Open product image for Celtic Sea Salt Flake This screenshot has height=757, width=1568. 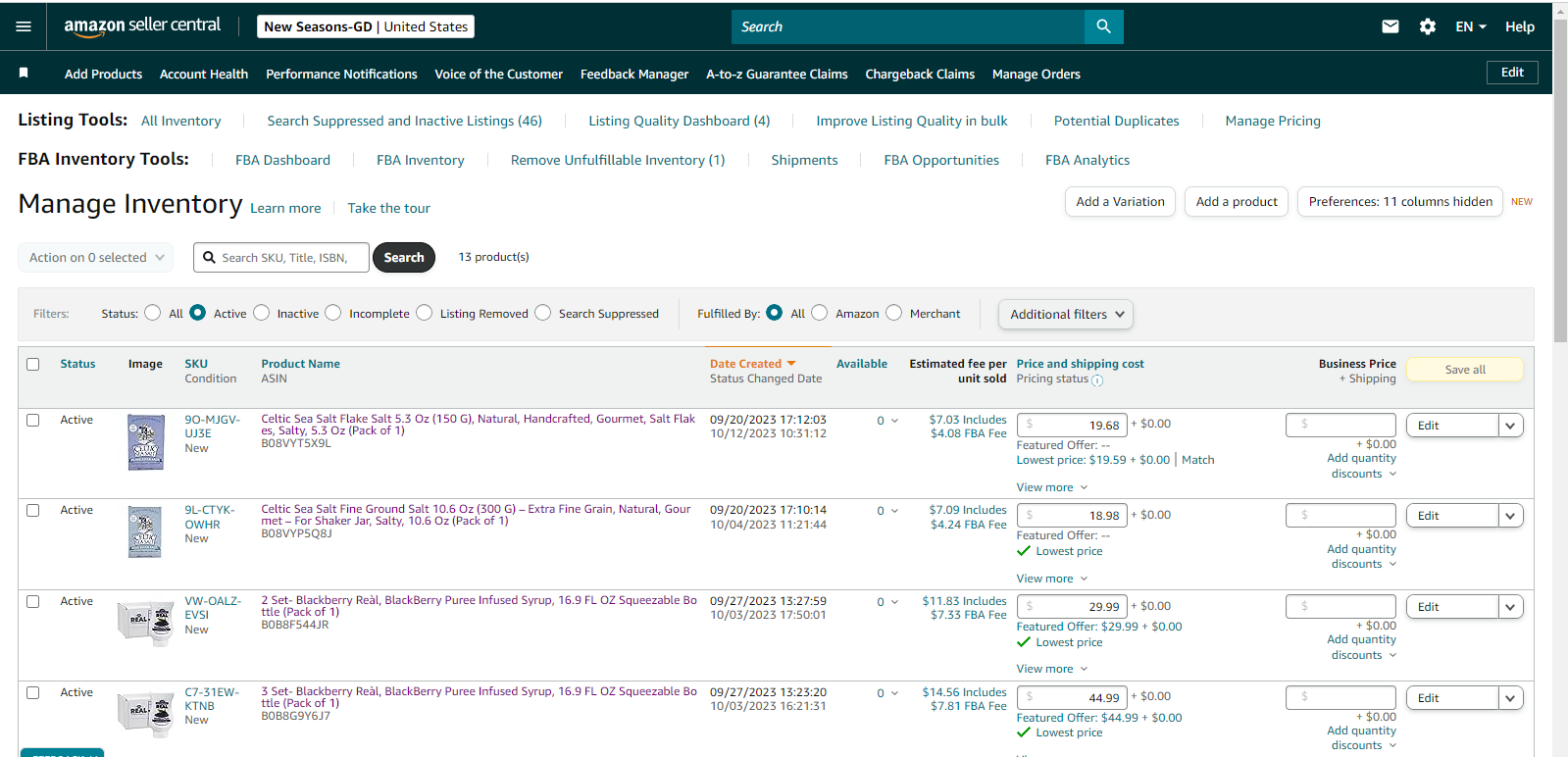(146, 442)
